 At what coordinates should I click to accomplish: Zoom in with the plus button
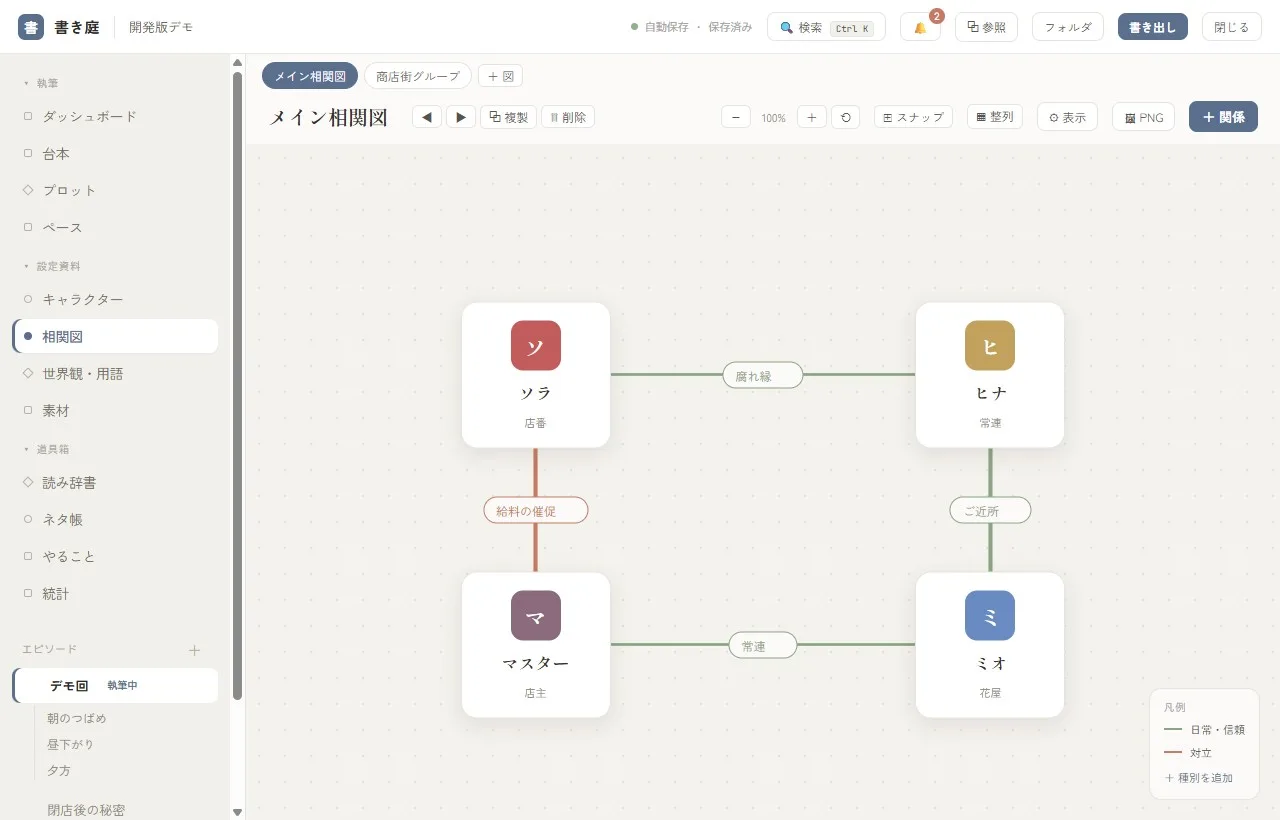click(x=811, y=117)
